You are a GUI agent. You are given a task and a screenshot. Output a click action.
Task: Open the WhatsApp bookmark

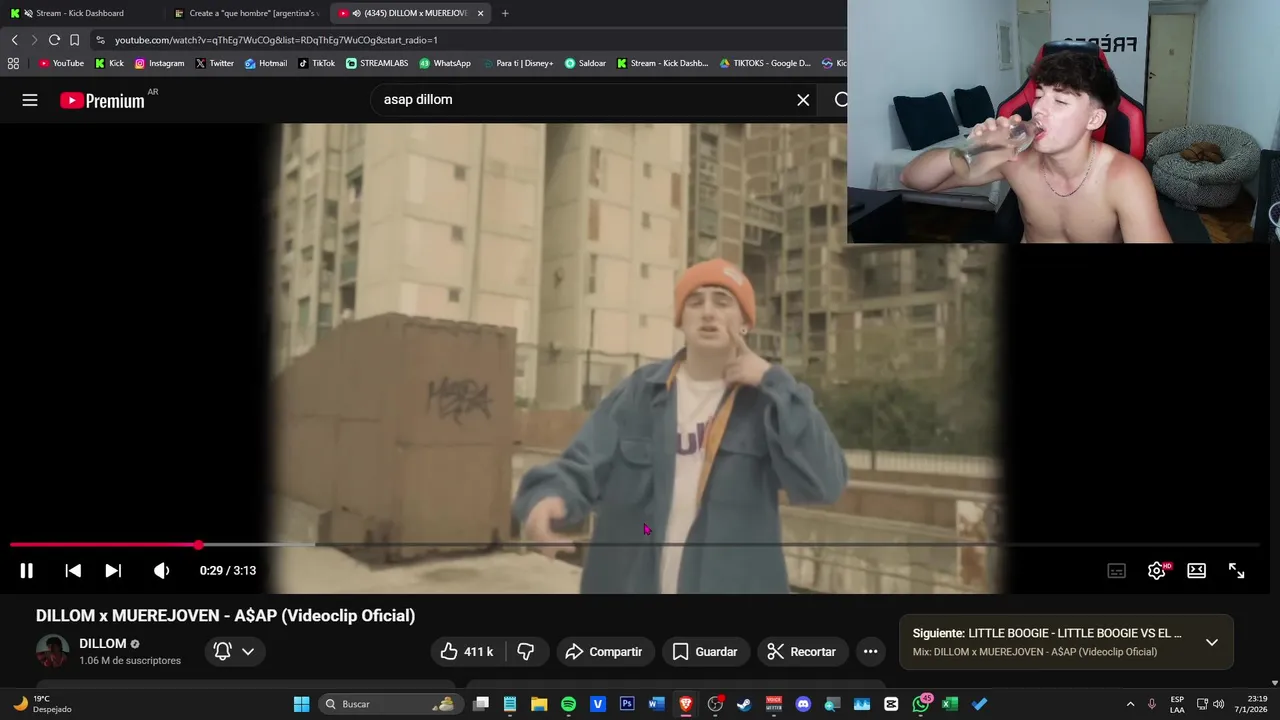pyautogui.click(x=445, y=63)
